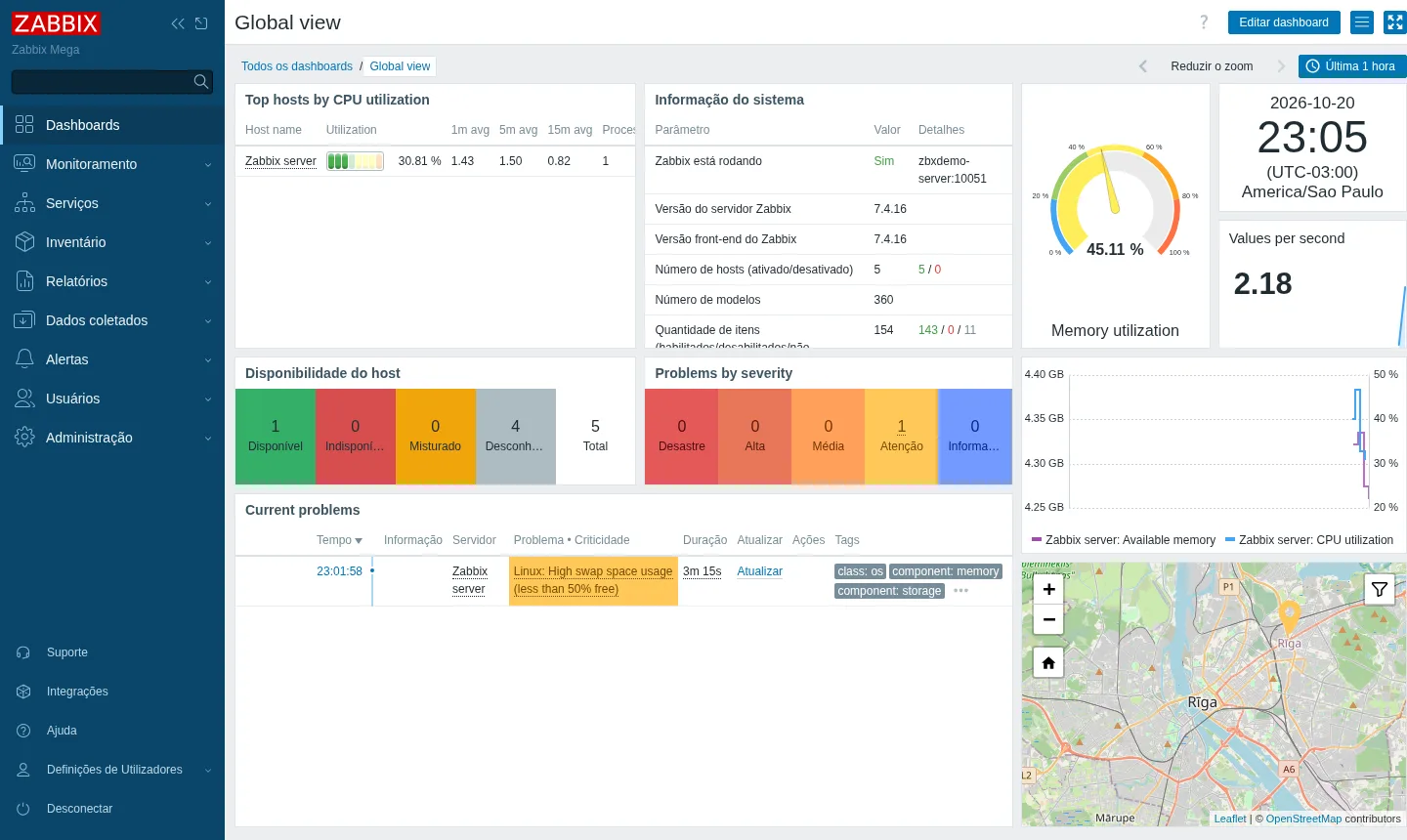Image resolution: width=1407 pixels, height=840 pixels.
Task: Click the green Disponível host tile
Action: point(276,437)
